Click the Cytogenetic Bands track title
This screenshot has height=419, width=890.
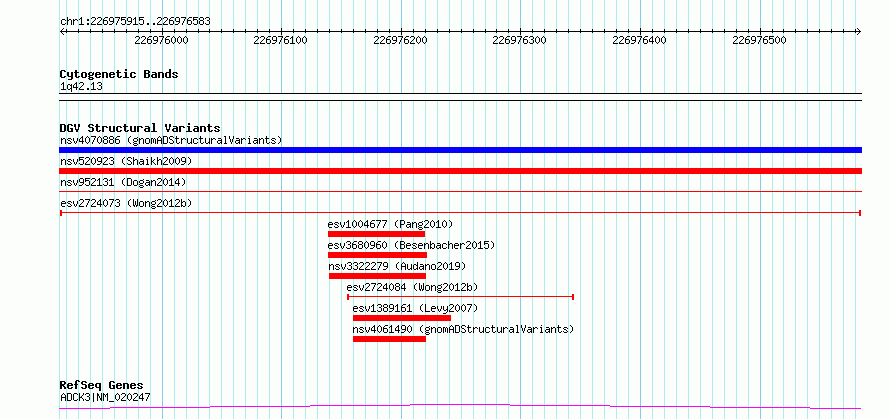119,74
